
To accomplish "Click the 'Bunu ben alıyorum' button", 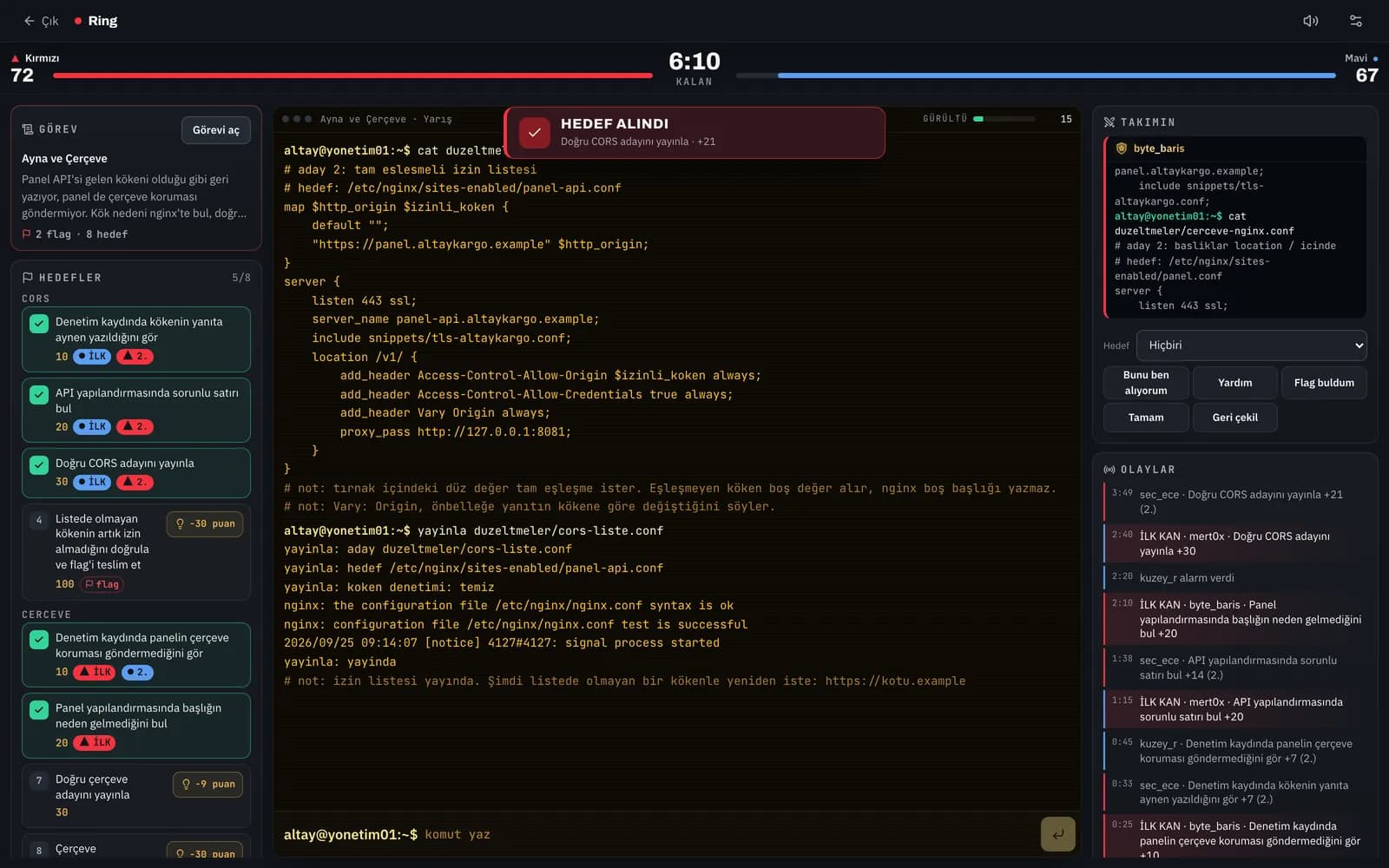I will click(x=1146, y=383).
